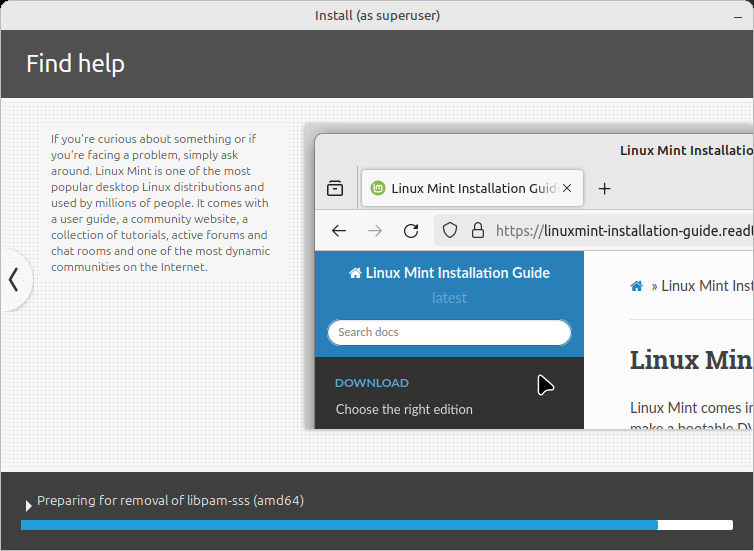Open a new tab with plus icon

click(604, 188)
